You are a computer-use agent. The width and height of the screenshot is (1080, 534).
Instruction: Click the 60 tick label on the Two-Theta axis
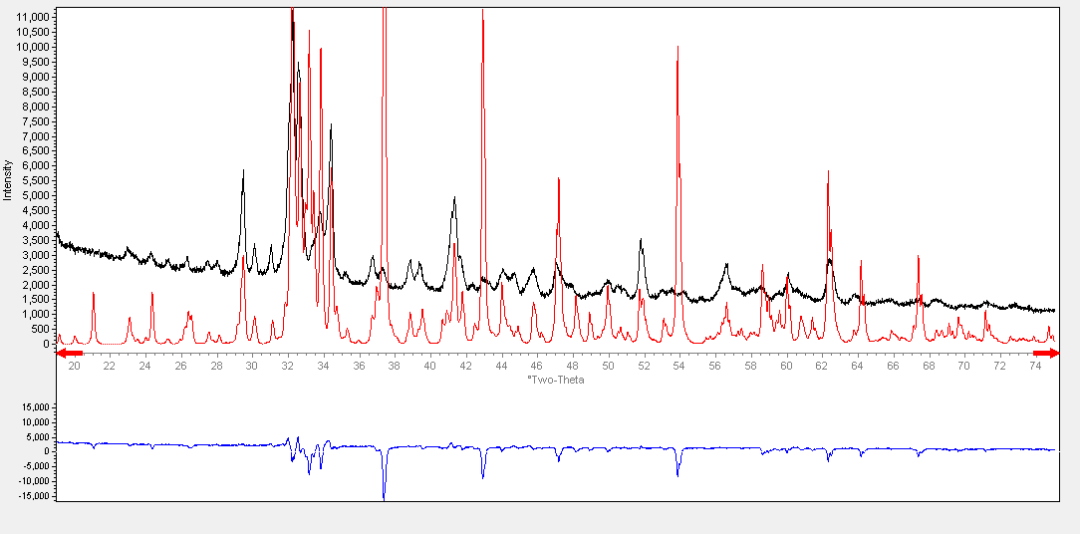point(786,367)
